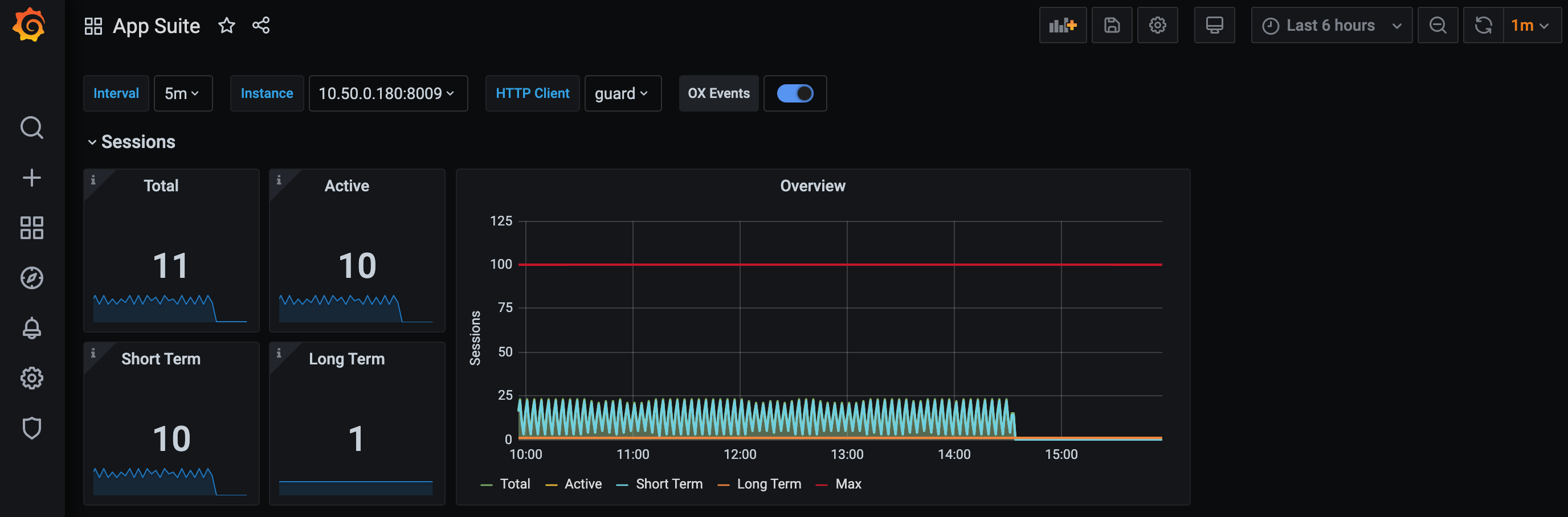The width and height of the screenshot is (1568, 517).
Task: Open the Interval 5m dropdown
Action: click(182, 93)
